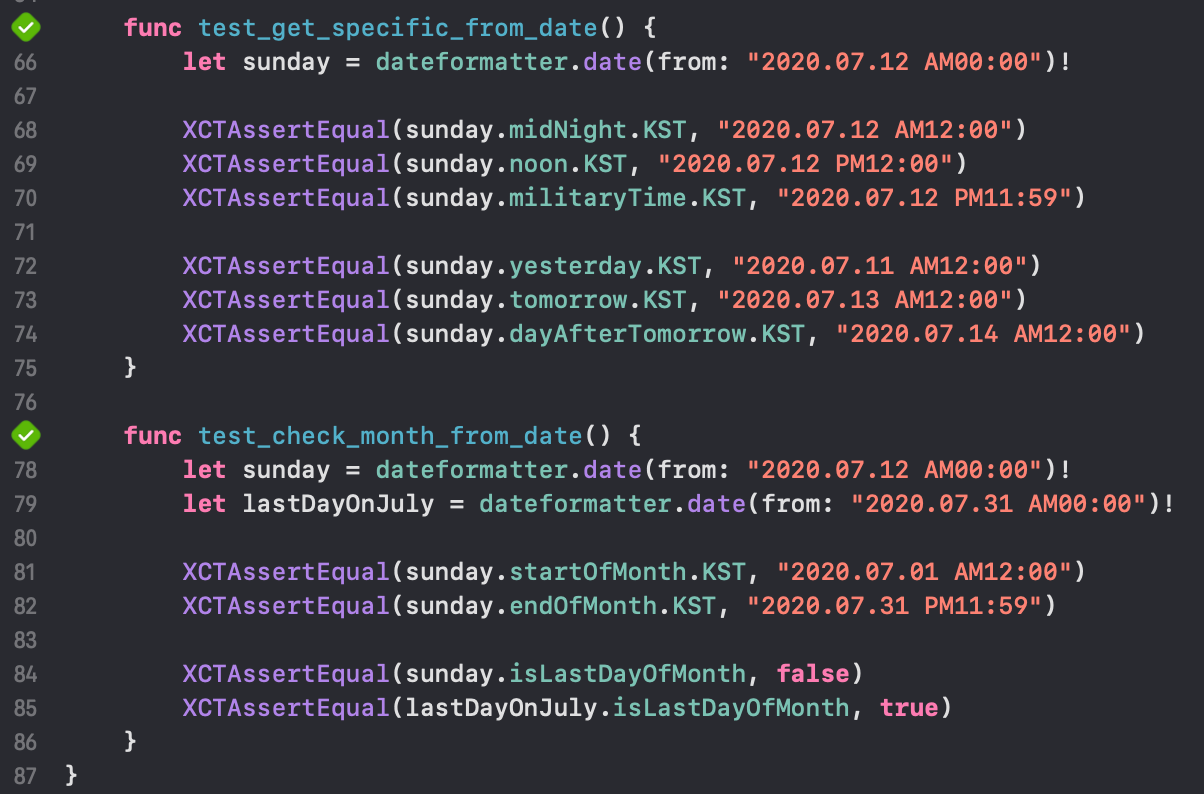The image size is (1204, 794).
Task: Click the dayAfterTomorrow property name
Action: click(627, 334)
